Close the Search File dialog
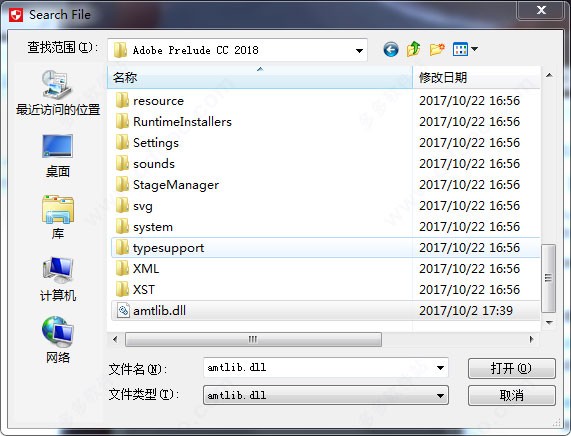 pos(541,10)
